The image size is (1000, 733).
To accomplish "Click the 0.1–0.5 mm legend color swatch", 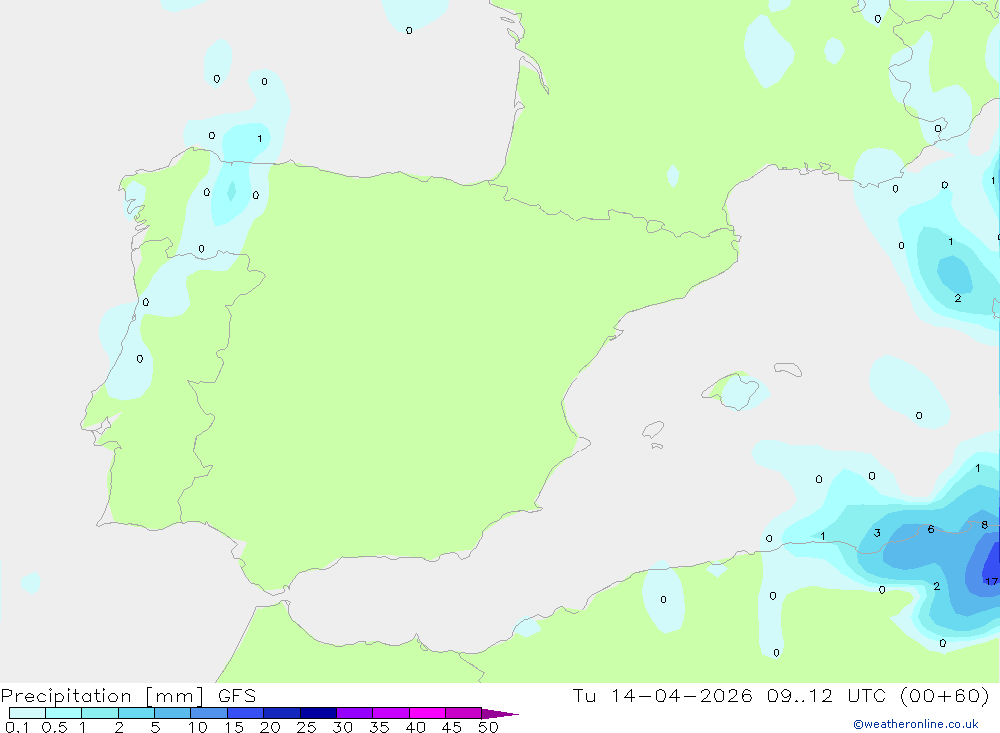I will point(27,713).
